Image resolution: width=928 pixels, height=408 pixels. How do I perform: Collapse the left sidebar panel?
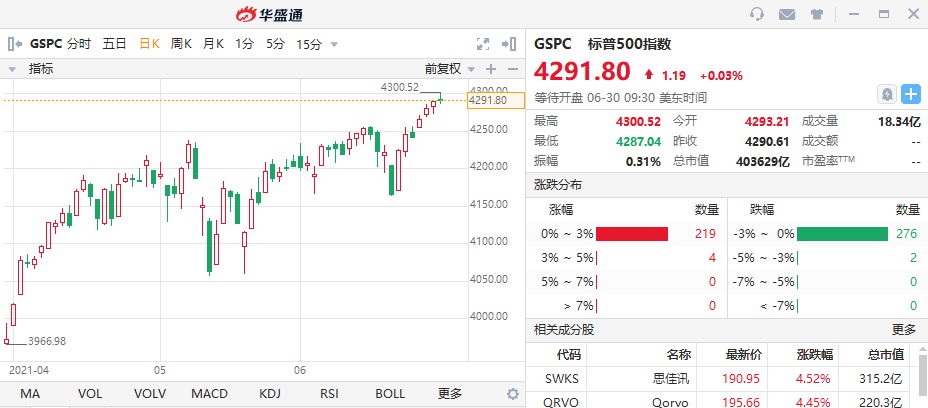(x=15, y=44)
